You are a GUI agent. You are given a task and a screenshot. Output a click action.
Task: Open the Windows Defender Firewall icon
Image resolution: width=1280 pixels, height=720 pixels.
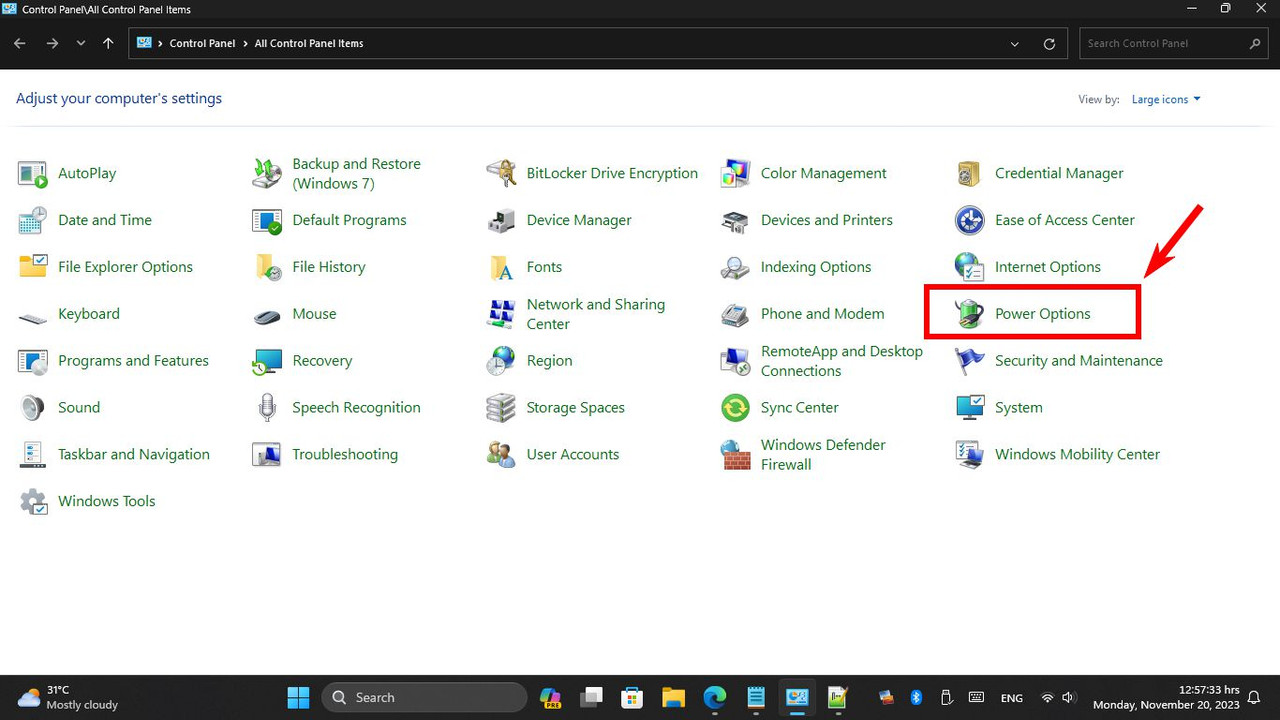click(735, 454)
